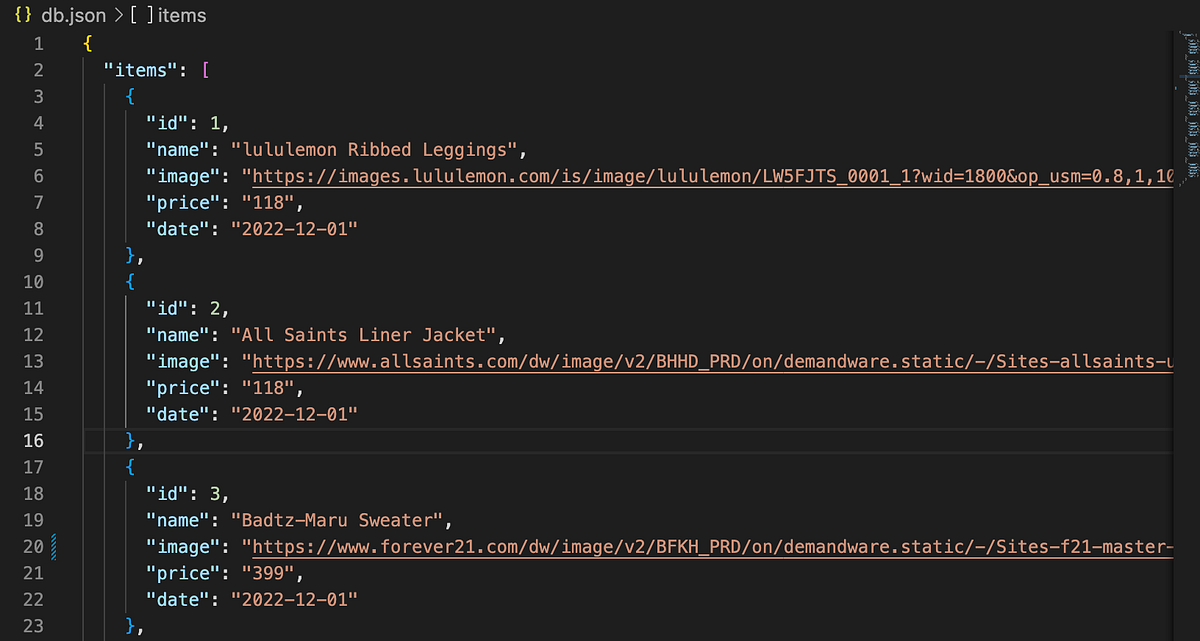Click the opening brace on line 10

[131, 282]
